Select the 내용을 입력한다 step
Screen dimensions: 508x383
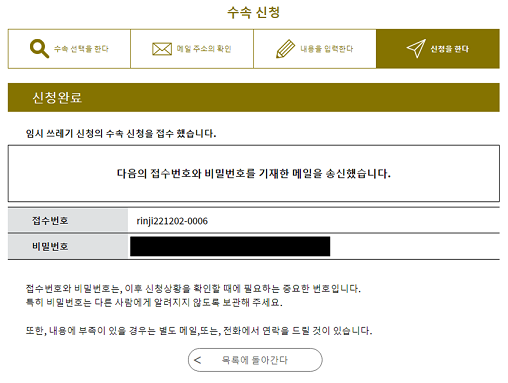point(315,49)
